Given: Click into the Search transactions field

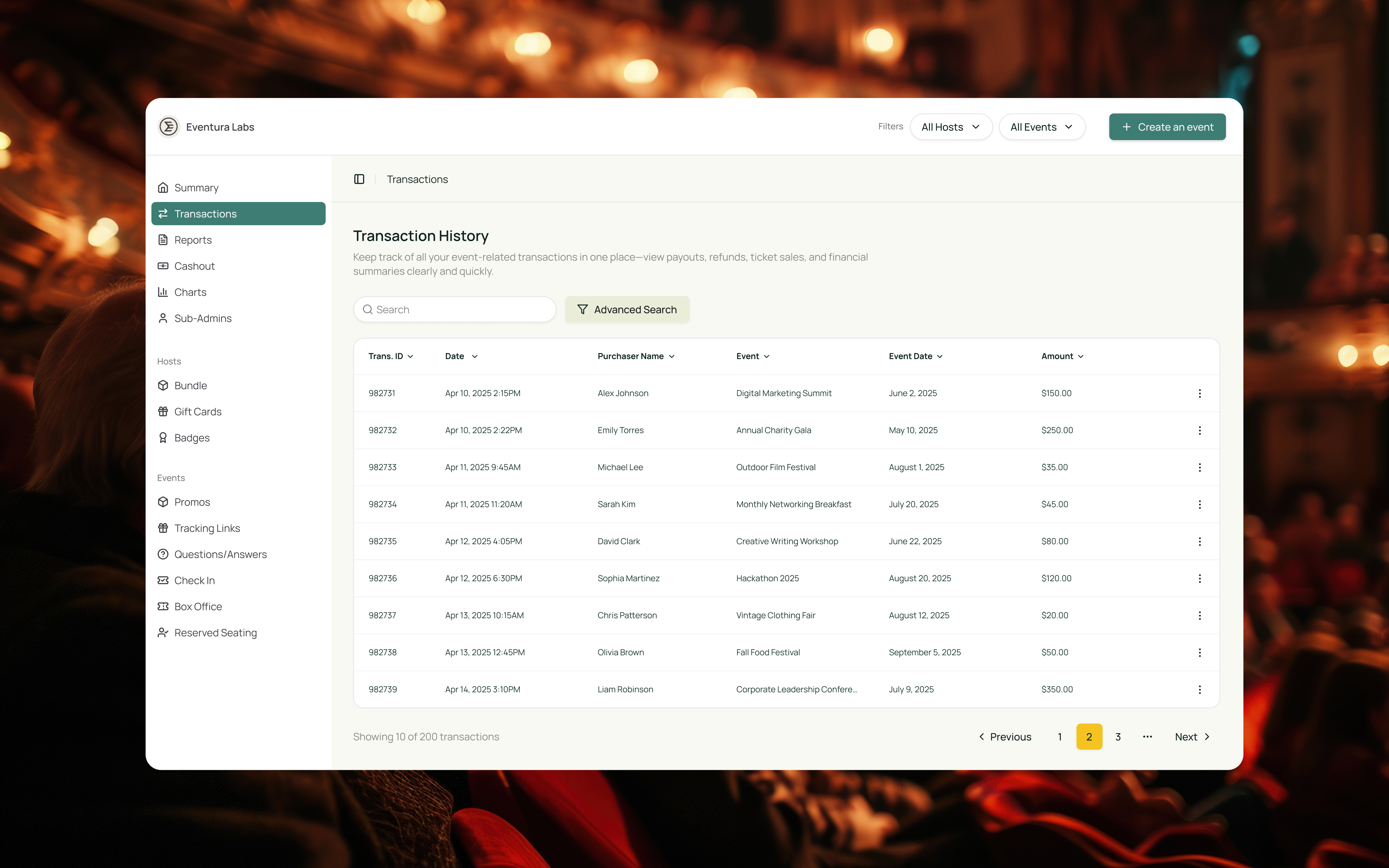Looking at the screenshot, I should click(454, 309).
